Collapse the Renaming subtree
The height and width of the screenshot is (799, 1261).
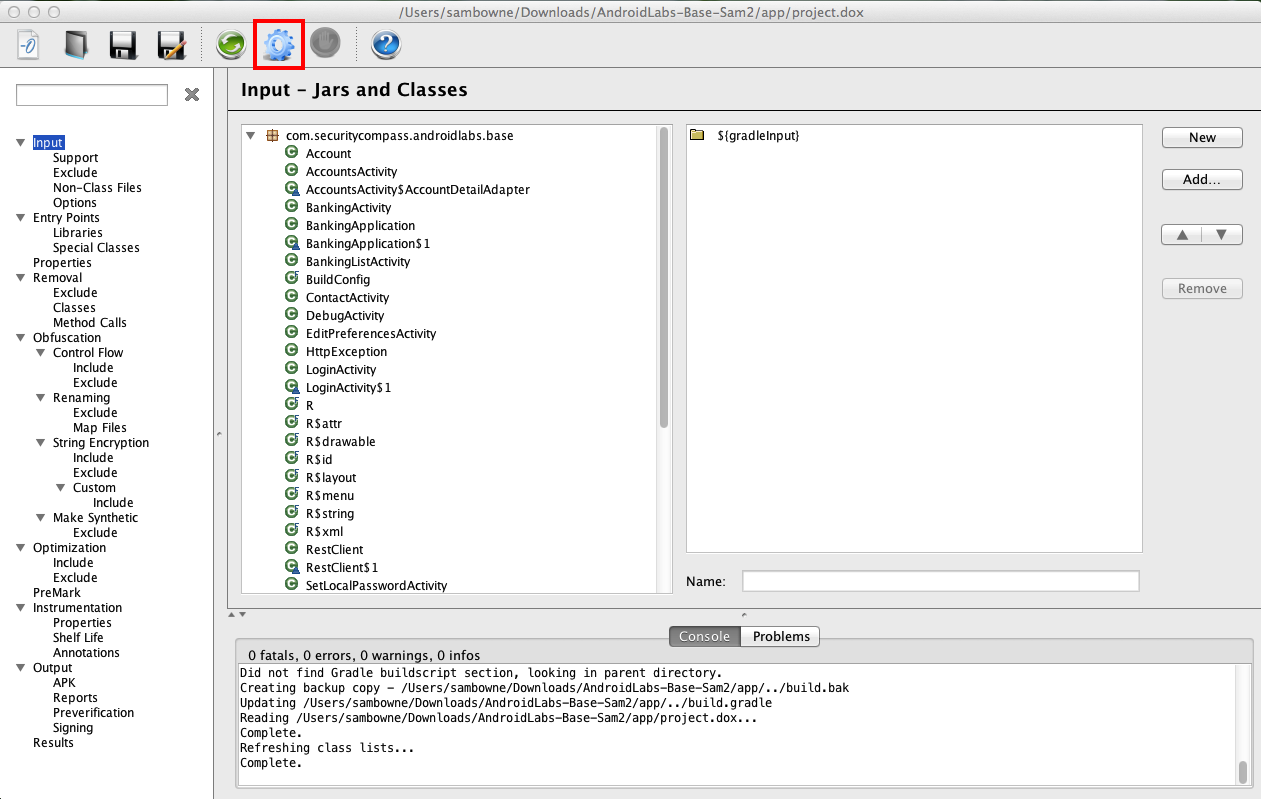click(x=41, y=398)
